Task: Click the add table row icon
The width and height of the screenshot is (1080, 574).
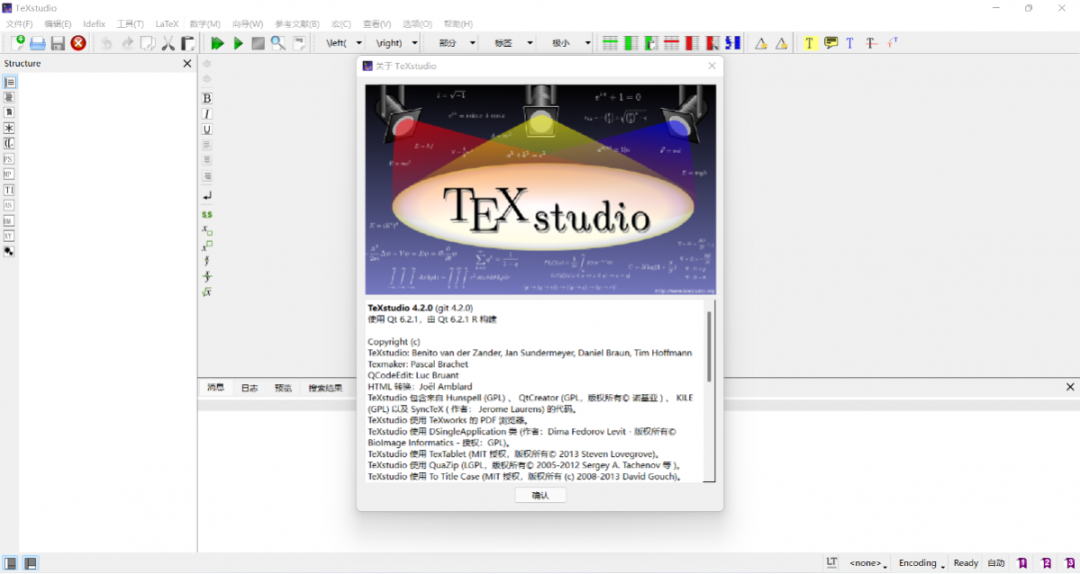Action: tap(610, 43)
